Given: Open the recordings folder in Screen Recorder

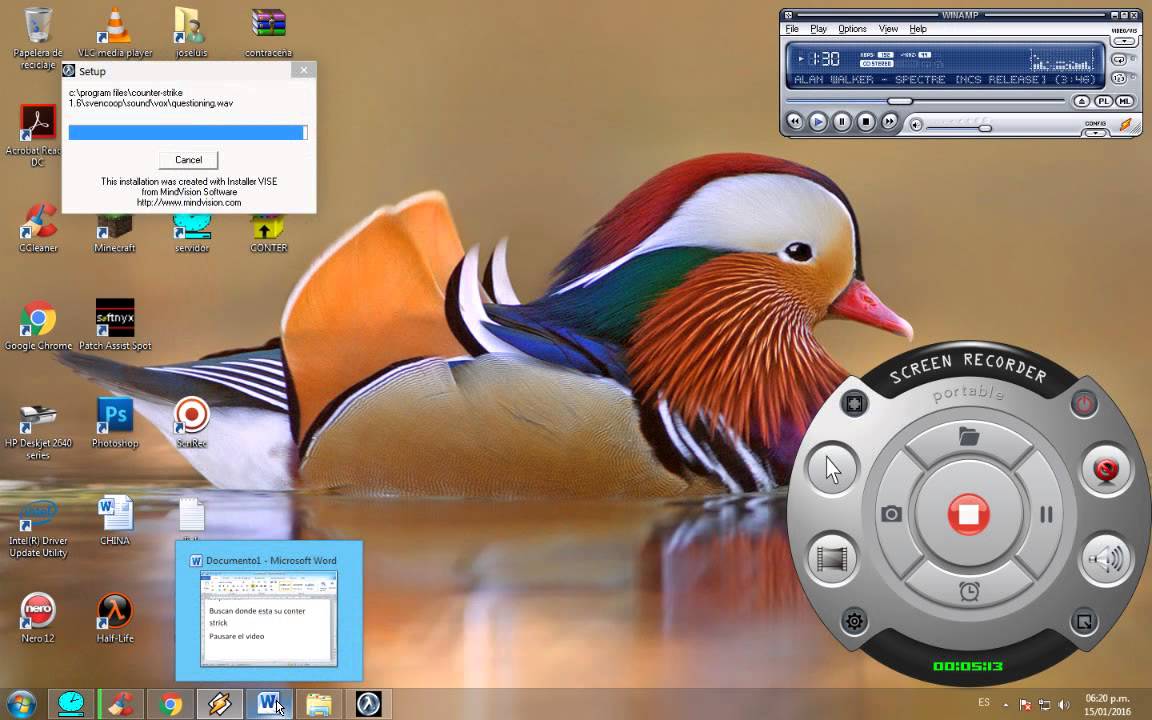Looking at the screenshot, I should click(969, 437).
